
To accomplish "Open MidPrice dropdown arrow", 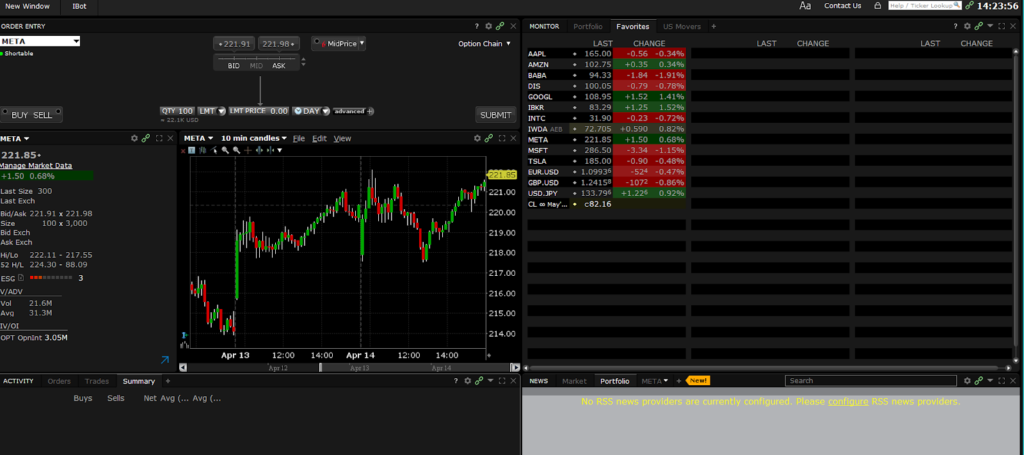I will click(x=362, y=44).
